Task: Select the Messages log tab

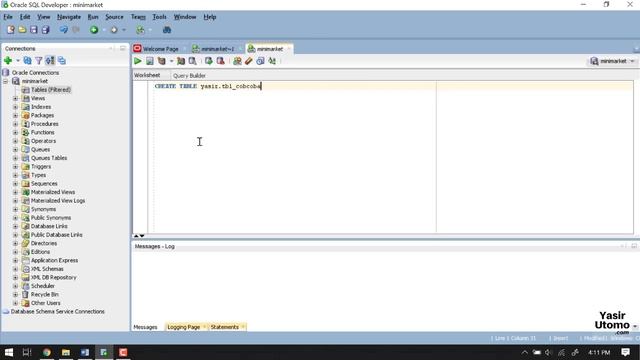Action: tap(145, 327)
